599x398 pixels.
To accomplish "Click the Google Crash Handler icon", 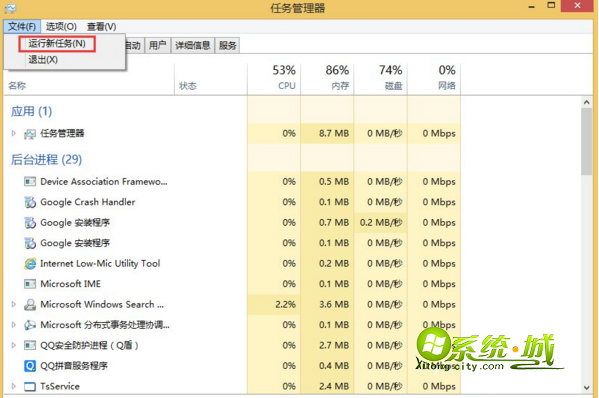I will point(30,202).
